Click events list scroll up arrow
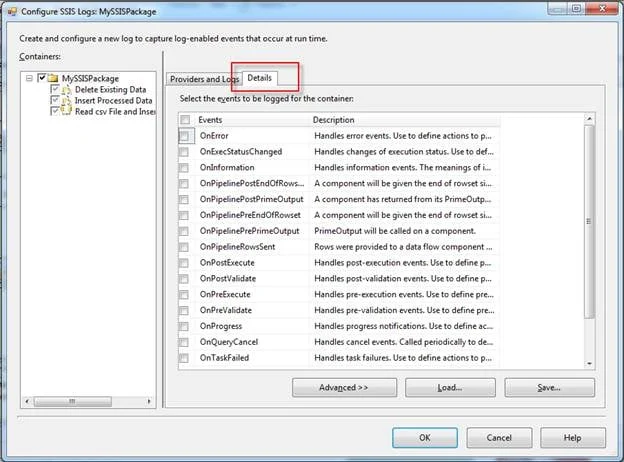Image resolution: width=624 pixels, height=462 pixels. click(589, 119)
